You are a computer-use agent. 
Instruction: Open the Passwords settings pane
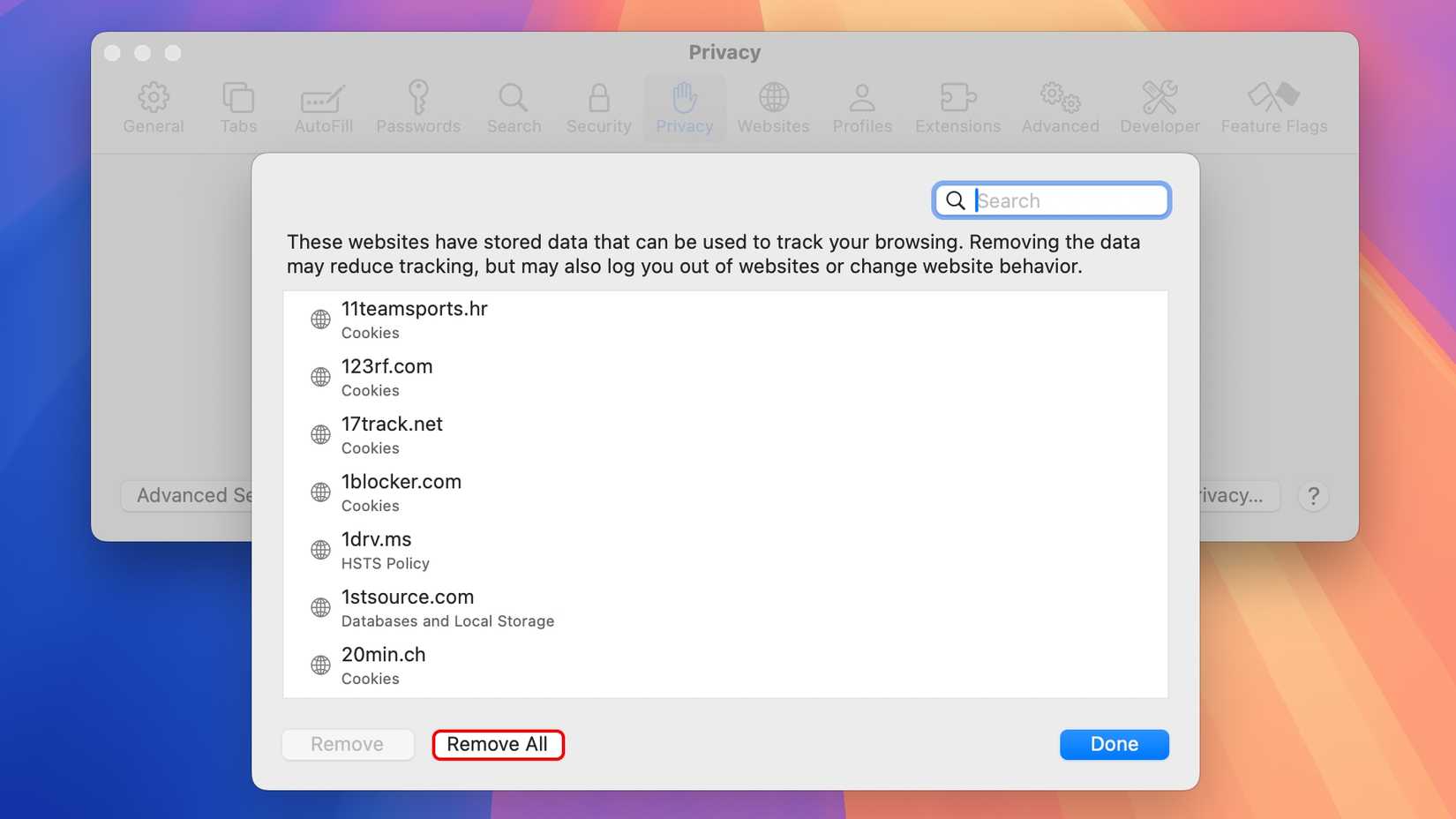418,106
